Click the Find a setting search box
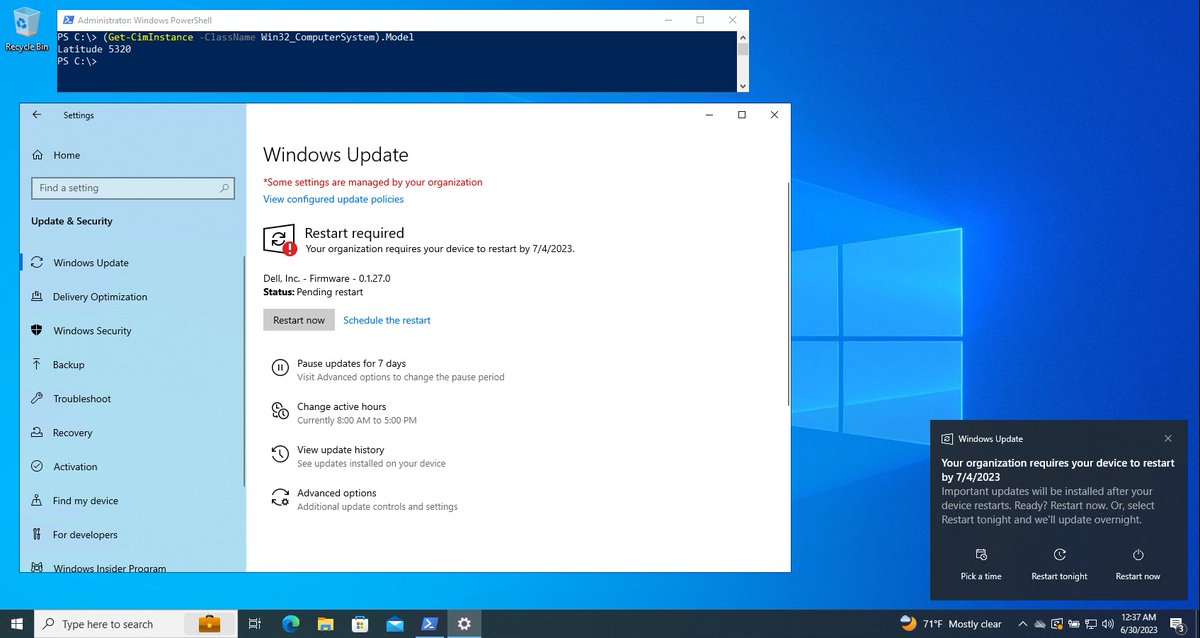Image resolution: width=1200 pixels, height=638 pixels. [132, 188]
